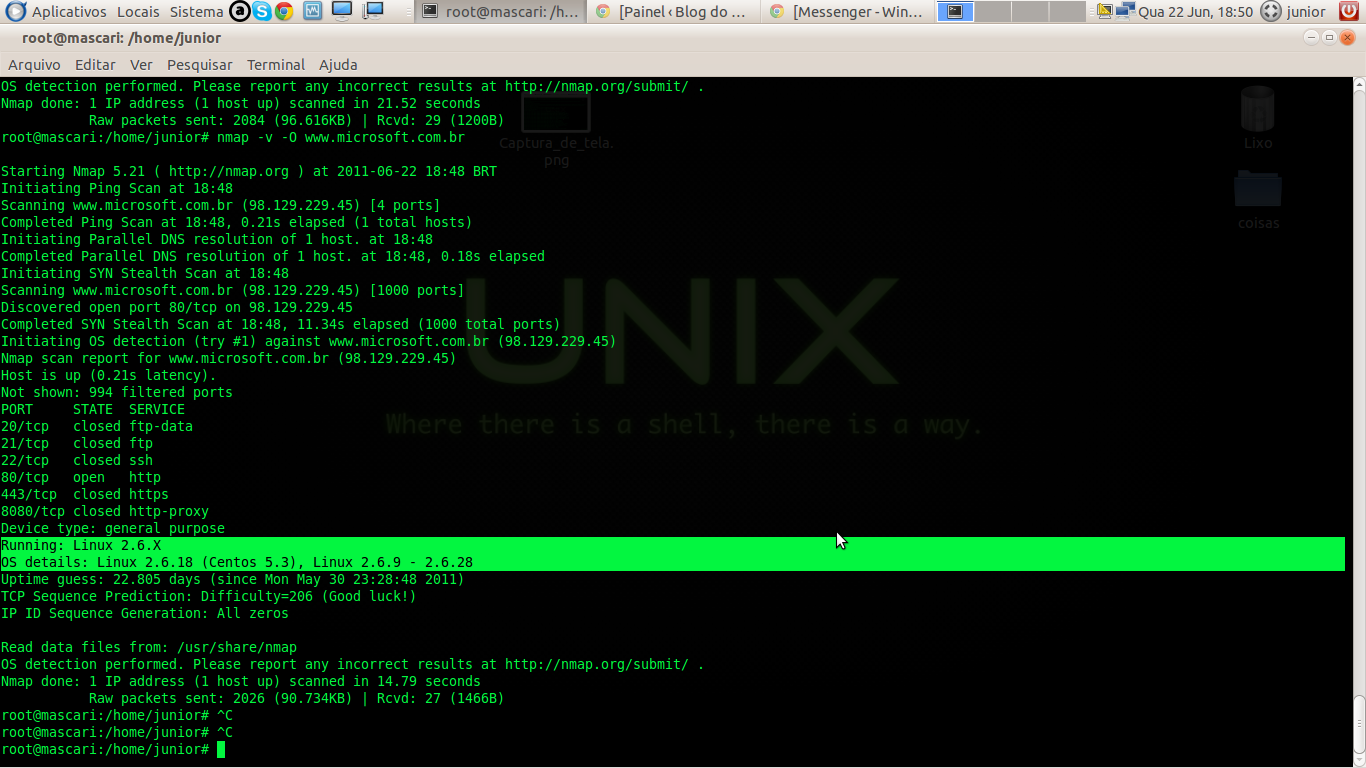Click the network computers tray icon
Image resolution: width=1366 pixels, height=768 pixels.
click(x=1124, y=11)
